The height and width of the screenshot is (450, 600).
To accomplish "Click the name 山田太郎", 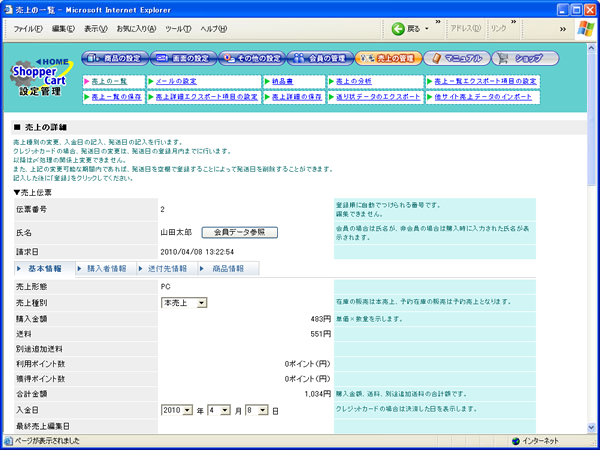I will click(176, 232).
